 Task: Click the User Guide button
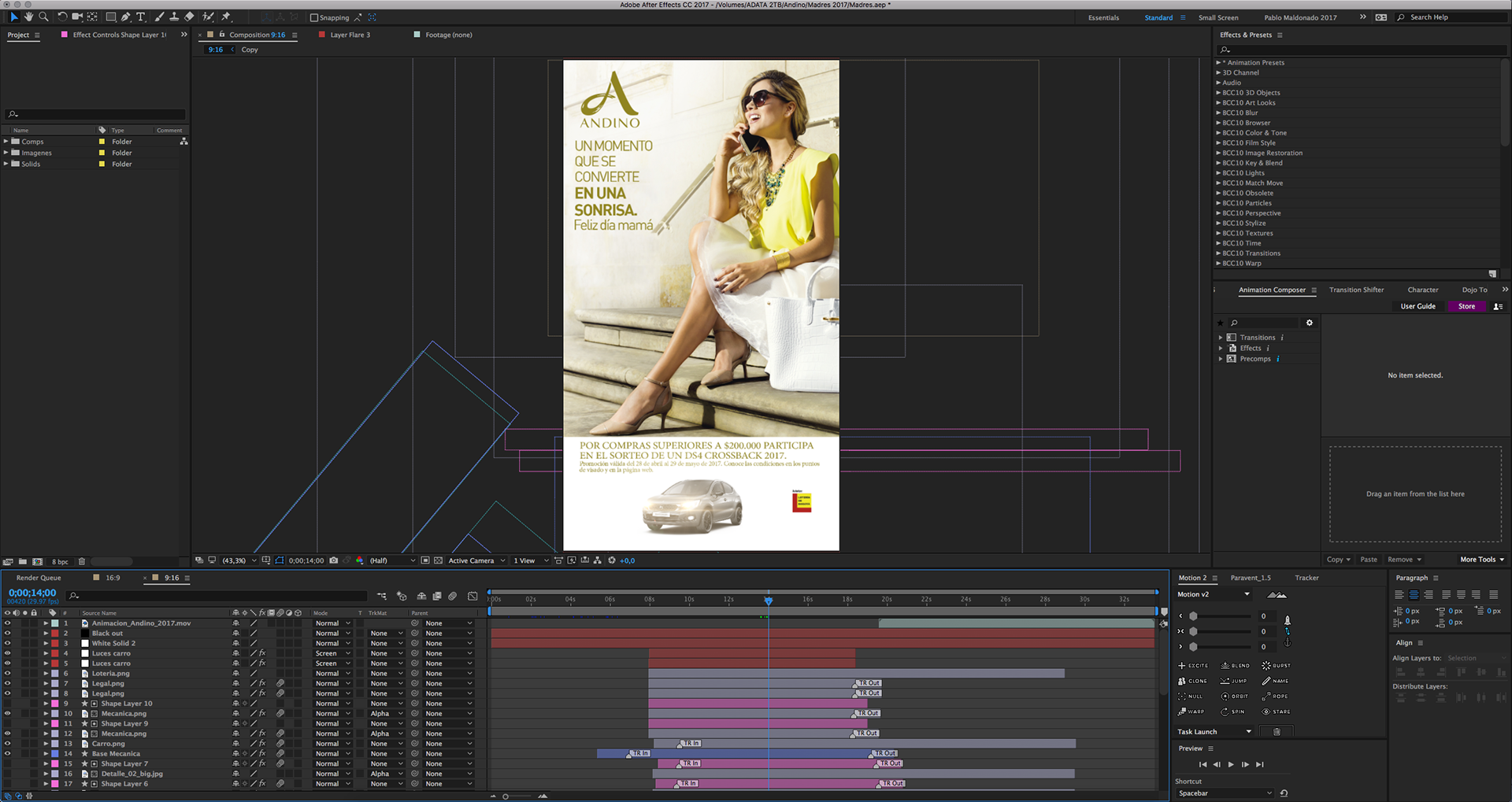click(1417, 306)
